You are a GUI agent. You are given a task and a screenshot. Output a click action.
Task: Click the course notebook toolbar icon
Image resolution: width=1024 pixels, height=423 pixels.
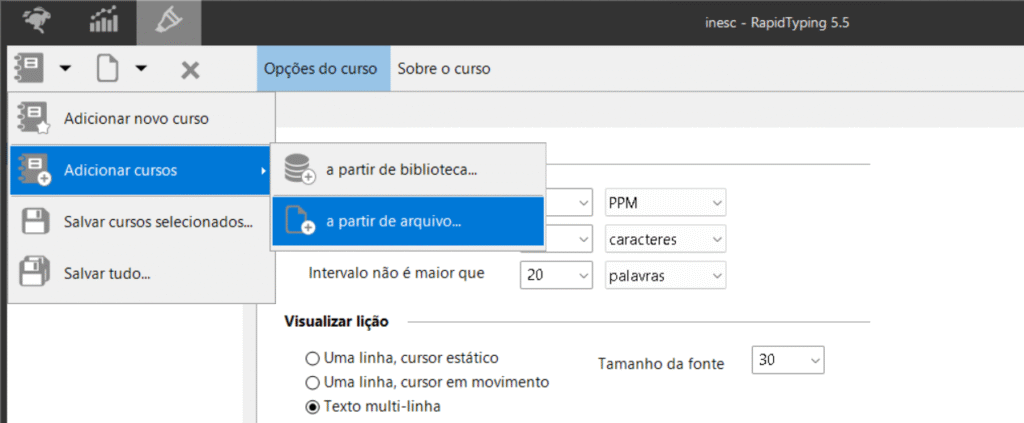tap(28, 68)
